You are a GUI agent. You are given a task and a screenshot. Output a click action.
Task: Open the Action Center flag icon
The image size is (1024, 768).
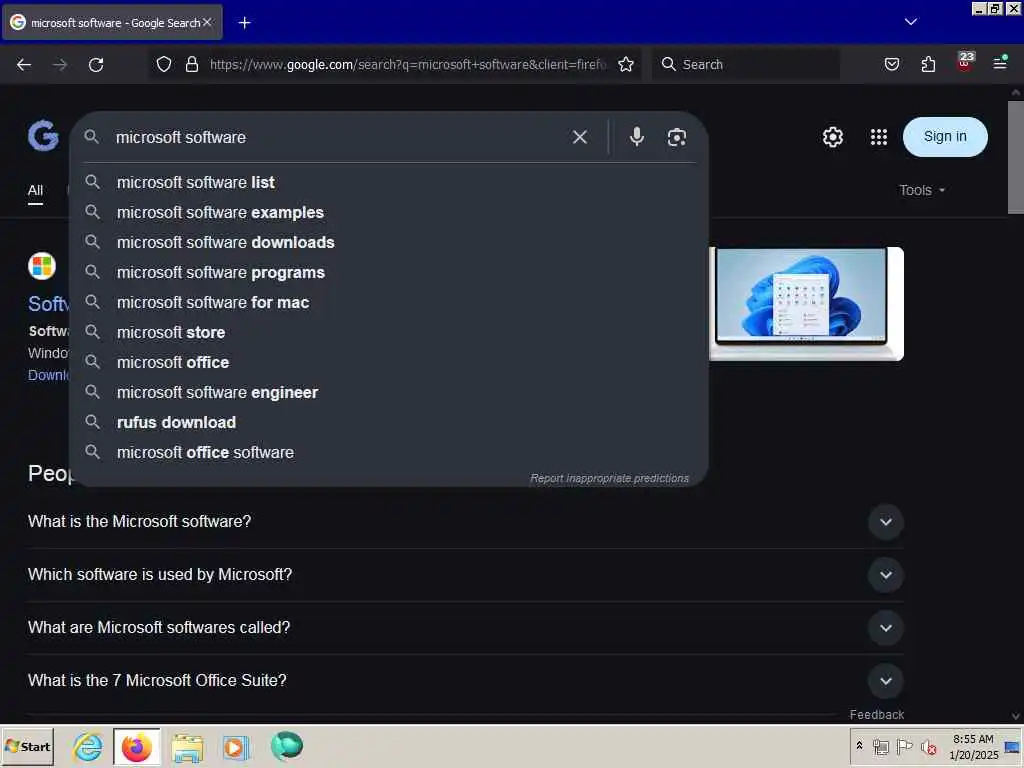(x=904, y=746)
